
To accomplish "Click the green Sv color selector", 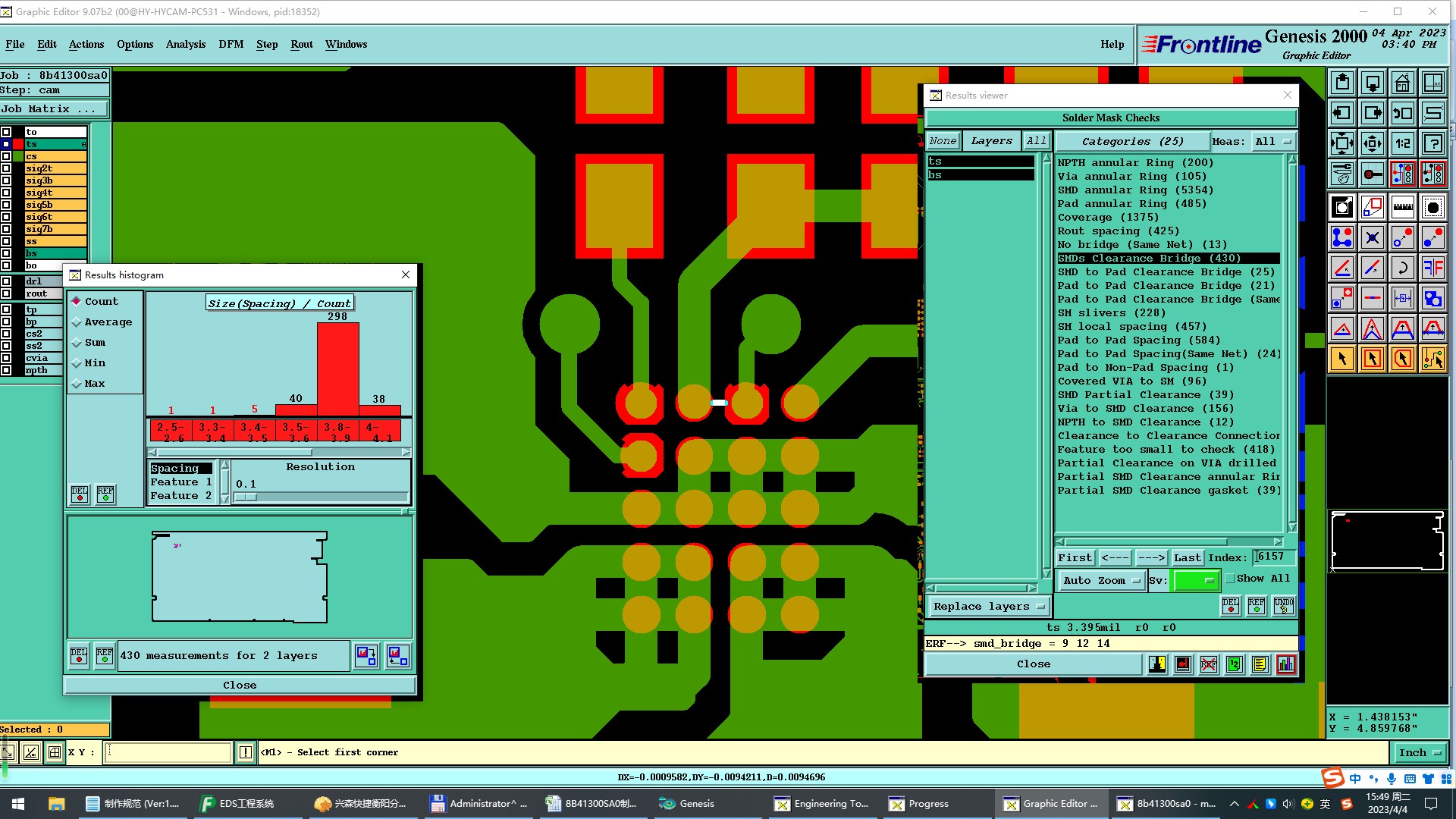I will click(x=1195, y=581).
